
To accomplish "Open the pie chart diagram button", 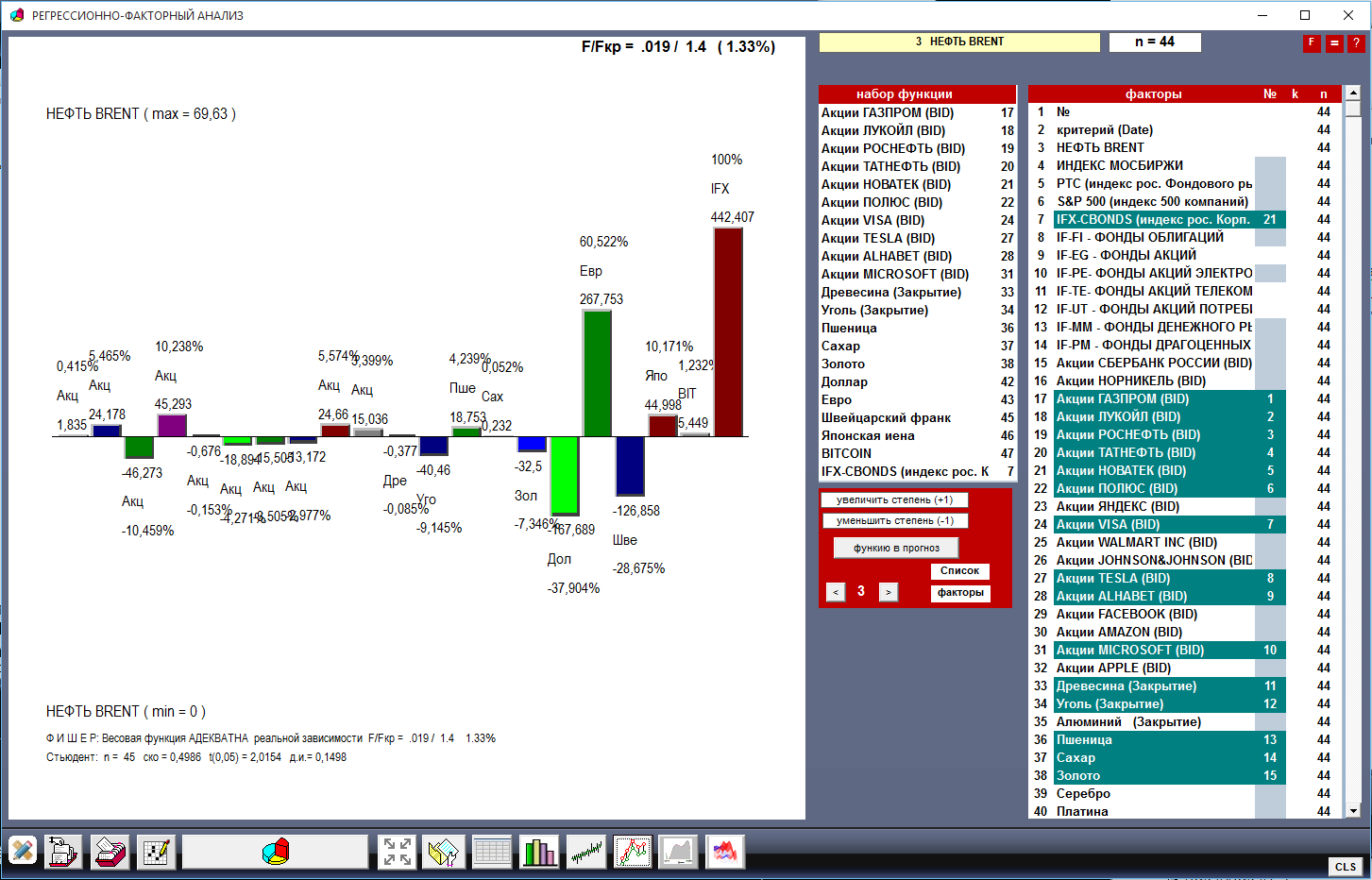I will pyautogui.click(x=275, y=852).
